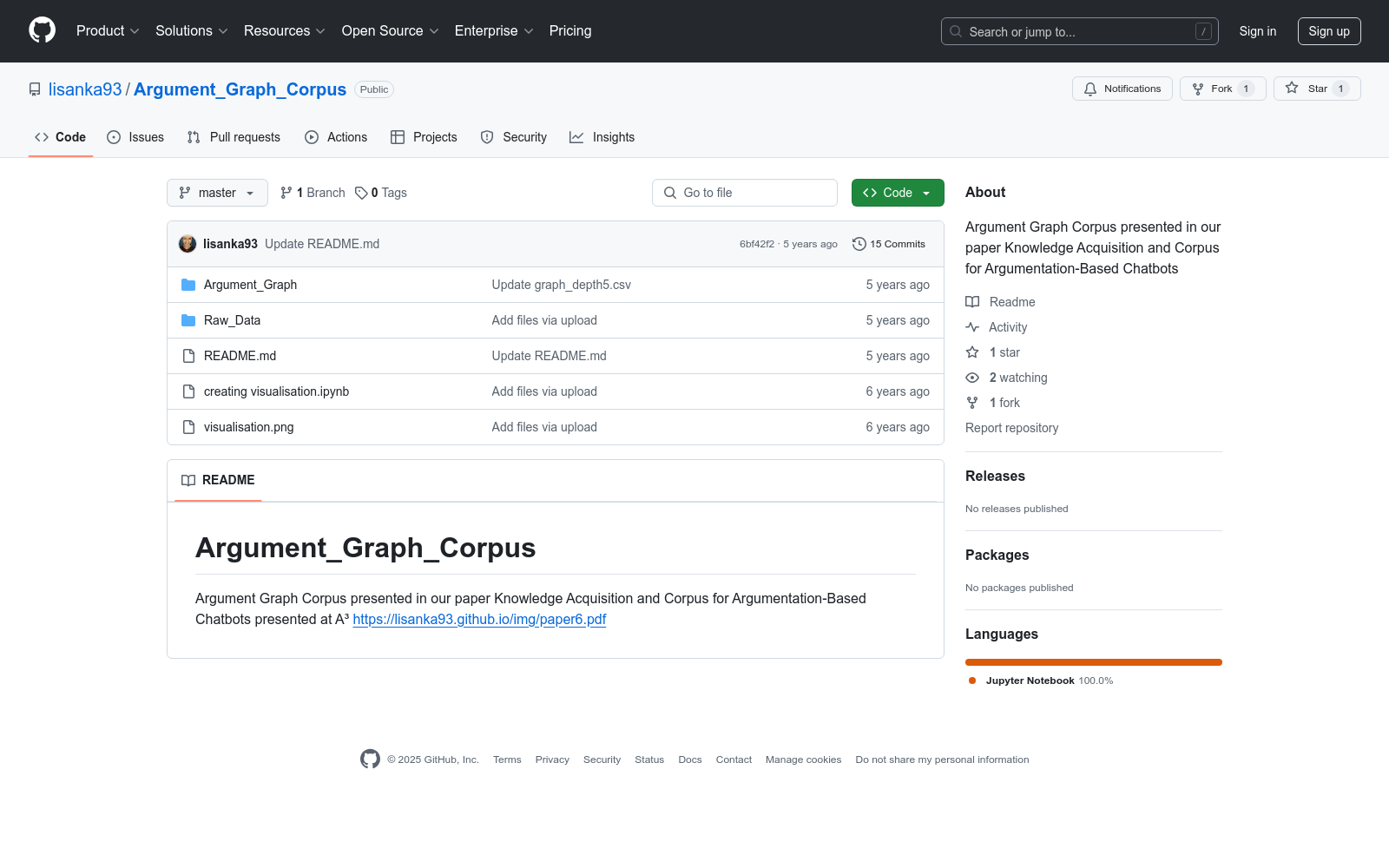Click the GitHub logo in header
Viewport: 1389px width, 868px height.
[x=42, y=30]
